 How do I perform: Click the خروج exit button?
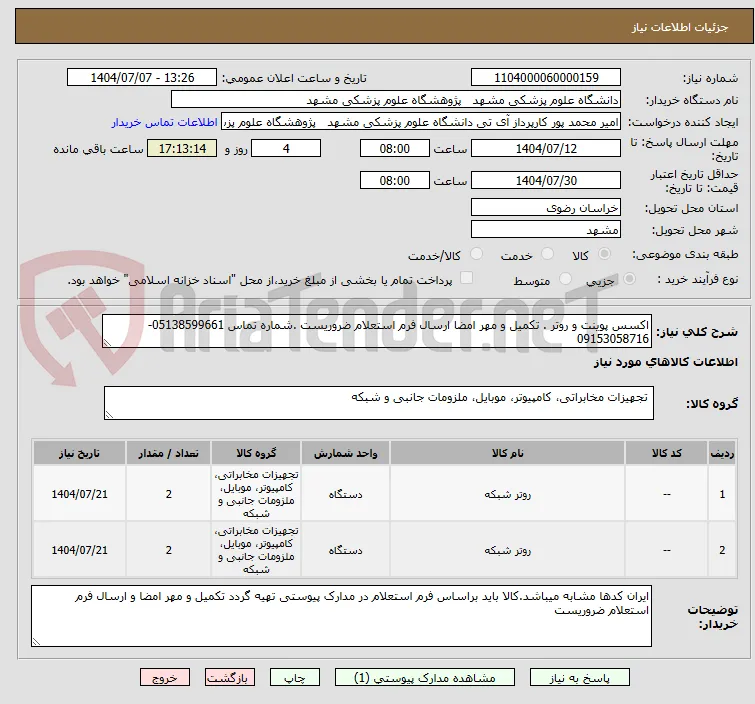165,678
